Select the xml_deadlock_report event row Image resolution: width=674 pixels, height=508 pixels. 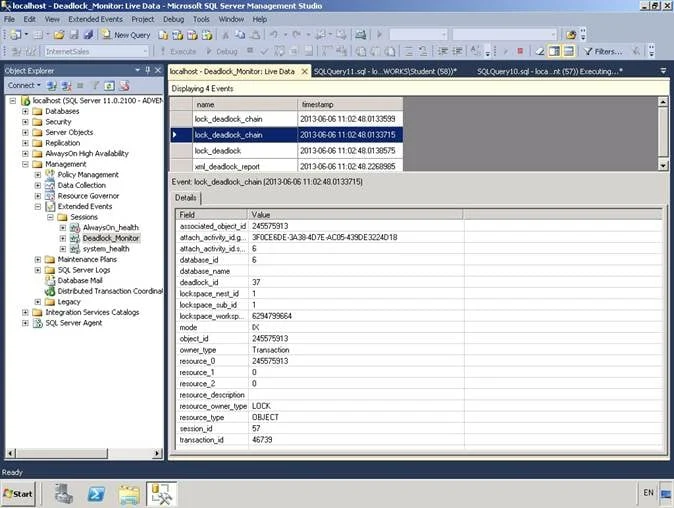tap(287, 166)
